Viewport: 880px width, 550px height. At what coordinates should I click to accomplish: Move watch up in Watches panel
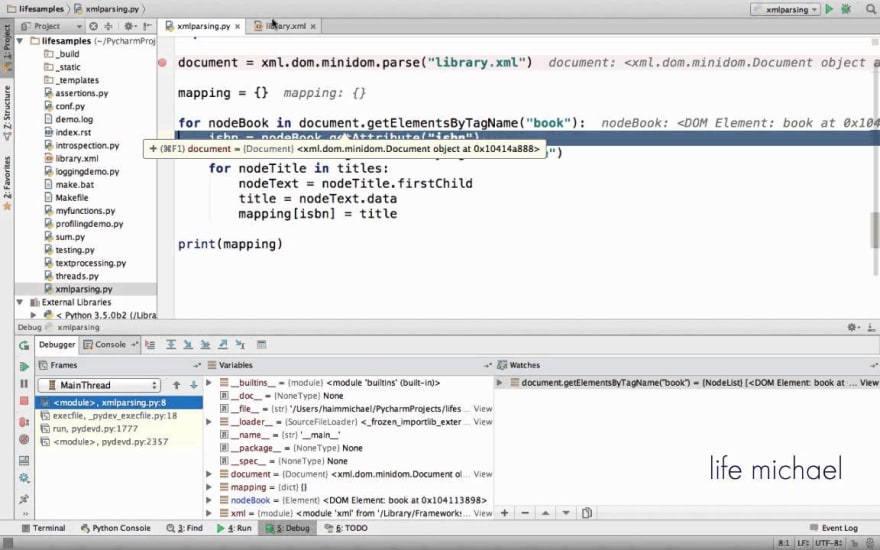(545, 513)
